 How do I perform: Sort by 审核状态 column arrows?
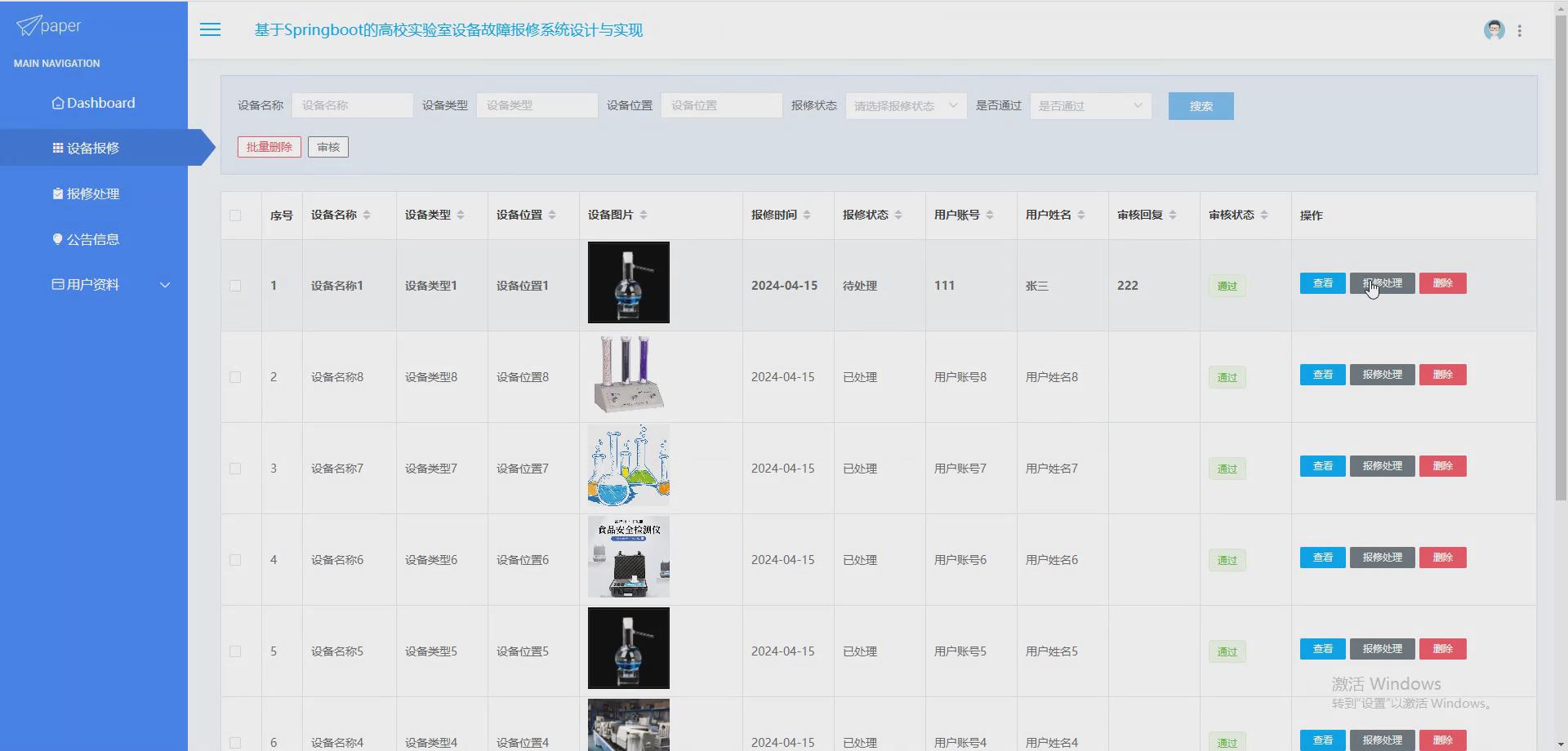click(x=1264, y=215)
